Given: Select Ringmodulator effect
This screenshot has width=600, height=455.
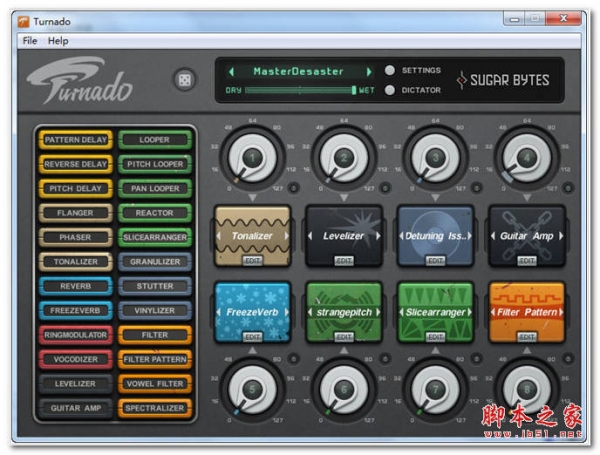Looking at the screenshot, I should (x=76, y=335).
